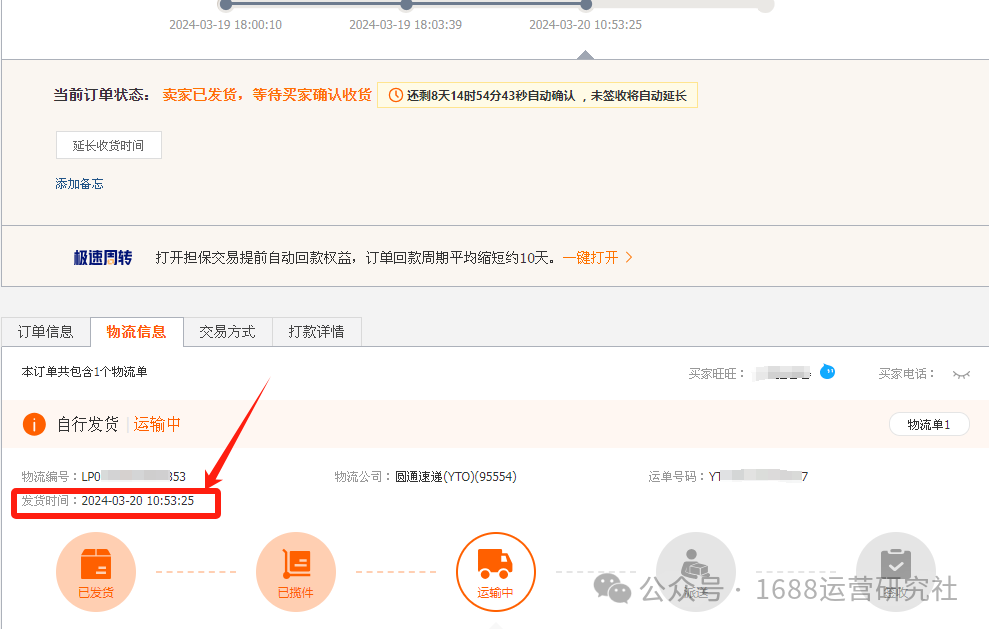Click the 签收 clipboard step icon
989x629 pixels.
[x=896, y=572]
